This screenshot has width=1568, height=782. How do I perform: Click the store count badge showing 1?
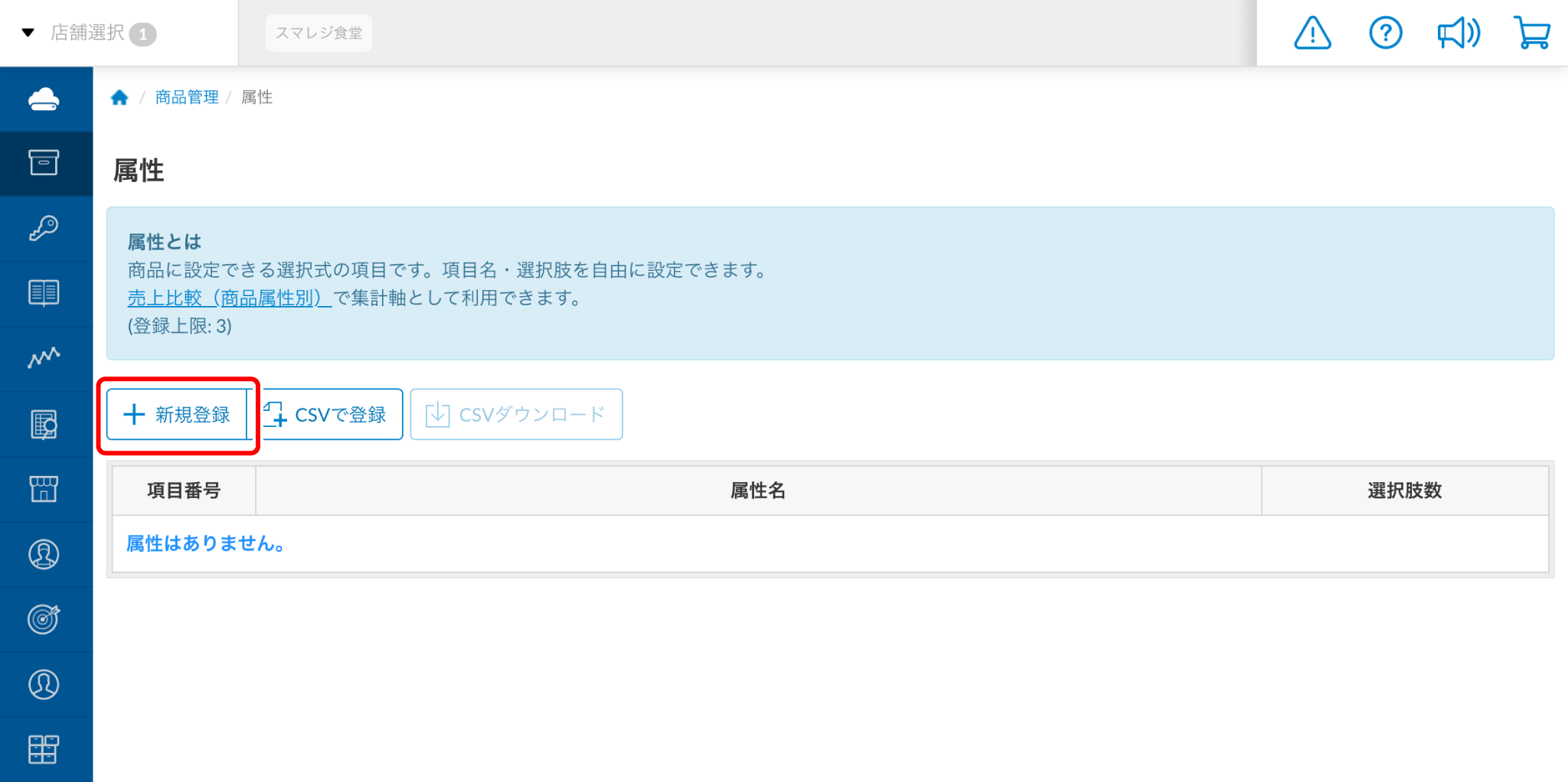click(x=142, y=34)
